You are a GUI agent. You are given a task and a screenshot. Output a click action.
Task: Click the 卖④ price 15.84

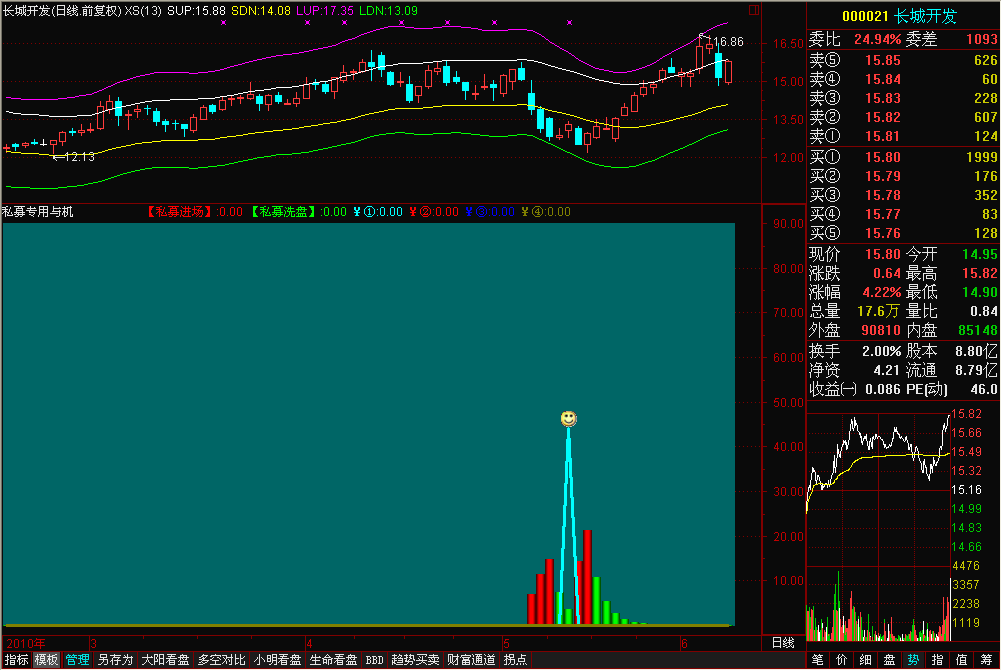tap(883, 79)
